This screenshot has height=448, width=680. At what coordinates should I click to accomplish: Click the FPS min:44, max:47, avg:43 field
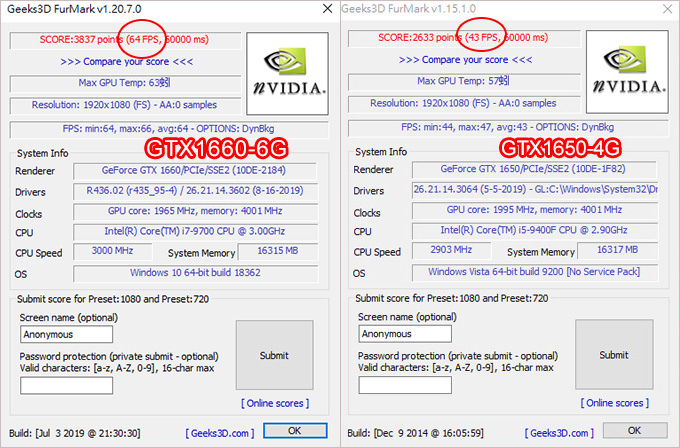(x=508, y=128)
